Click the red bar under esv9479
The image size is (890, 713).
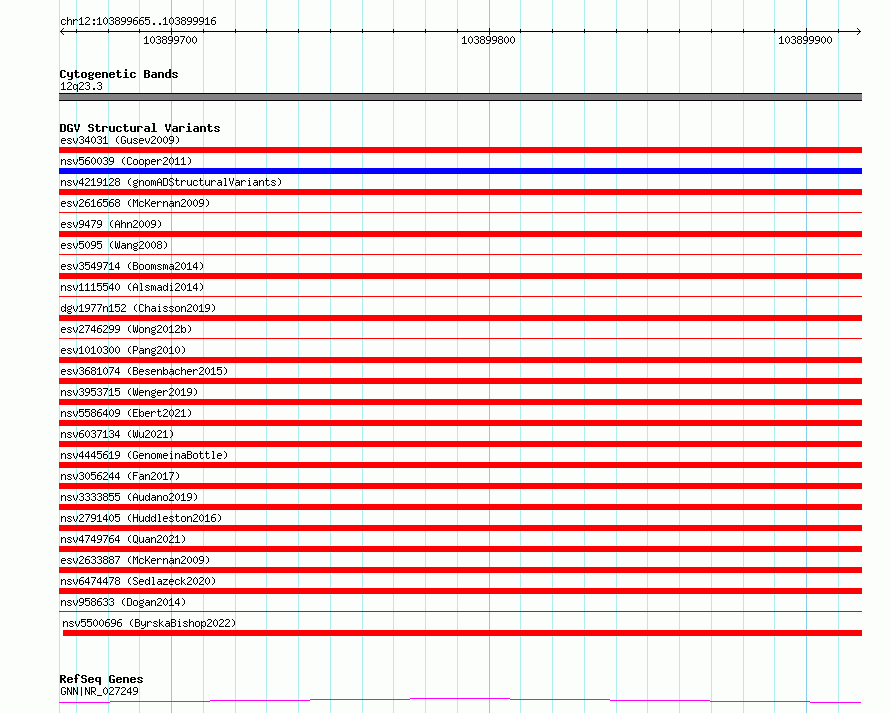460,234
